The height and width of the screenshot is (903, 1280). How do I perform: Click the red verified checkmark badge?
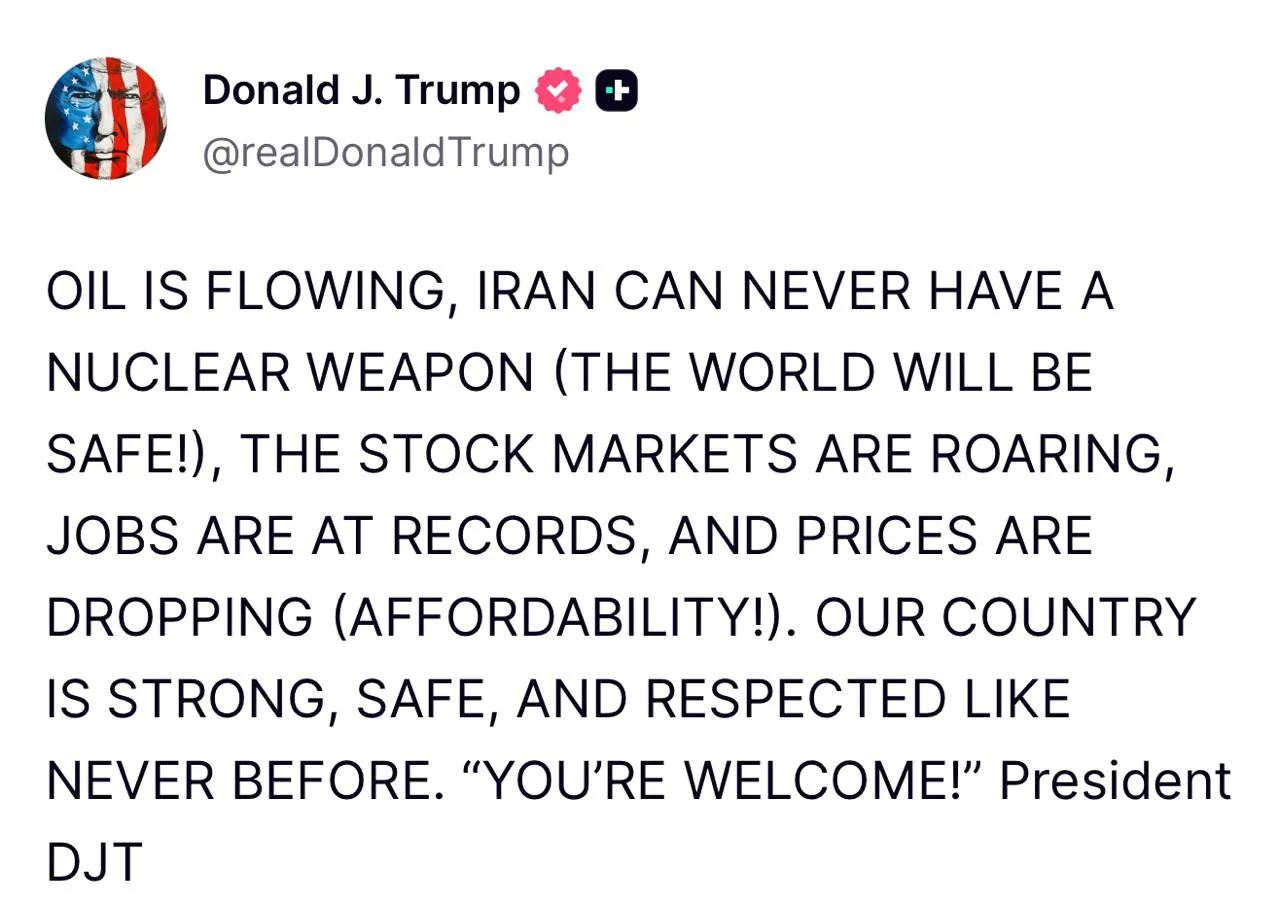tap(558, 92)
